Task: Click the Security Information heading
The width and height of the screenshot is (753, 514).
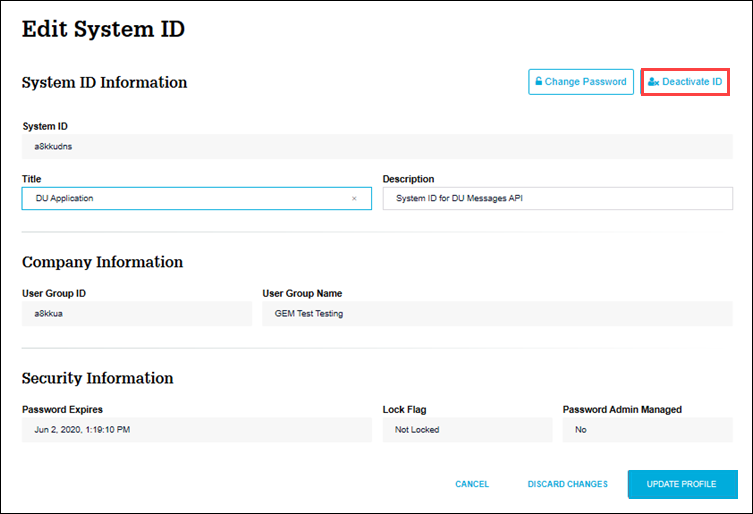Action: (x=97, y=379)
